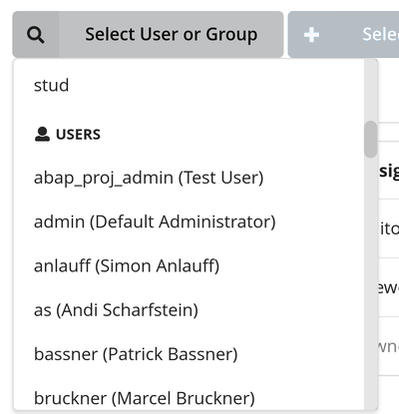Pick anlauff (Simon Anlauff) from the list
The image size is (399, 414).
[x=189, y=266]
